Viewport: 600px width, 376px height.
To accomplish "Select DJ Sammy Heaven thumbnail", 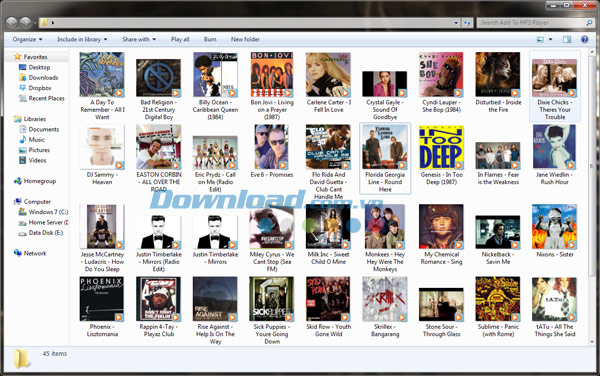I will click(102, 147).
